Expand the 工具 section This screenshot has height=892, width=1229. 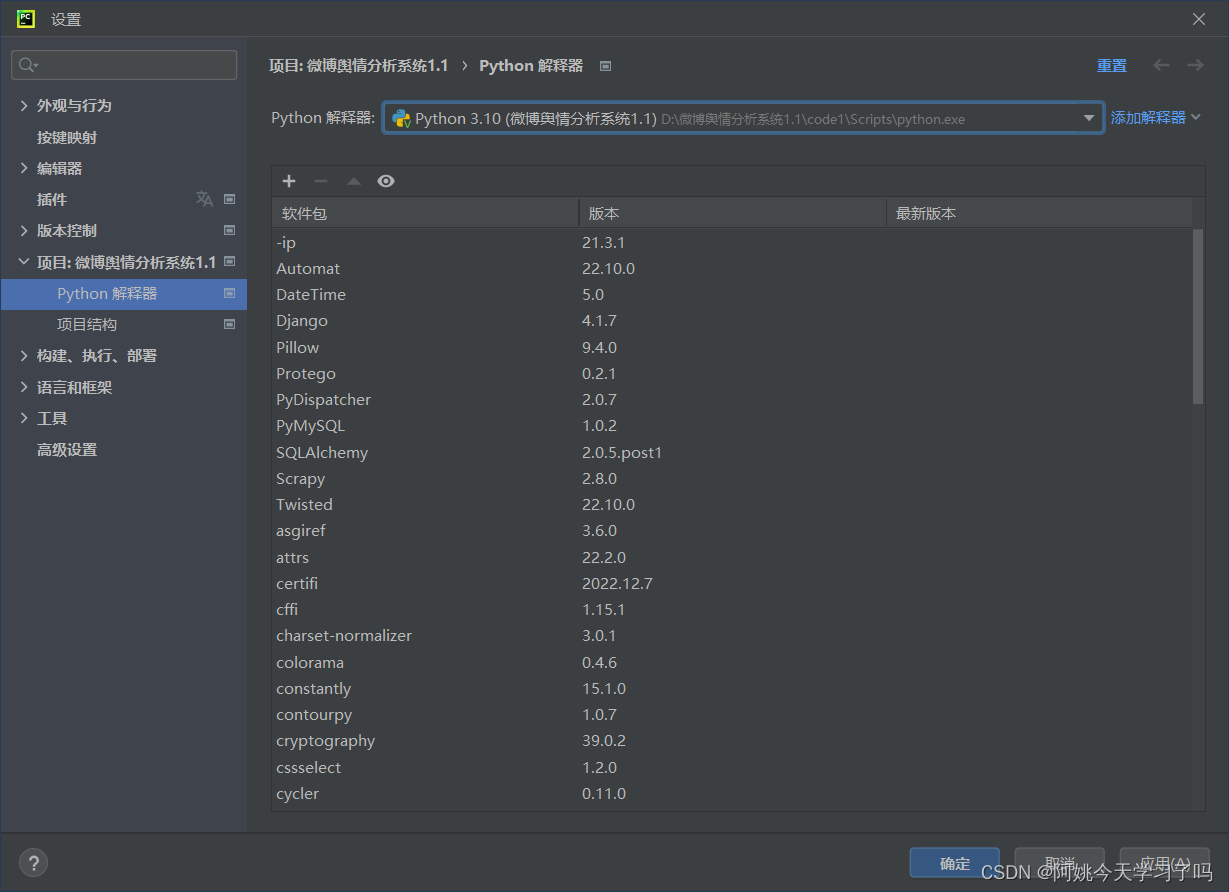[x=24, y=418]
